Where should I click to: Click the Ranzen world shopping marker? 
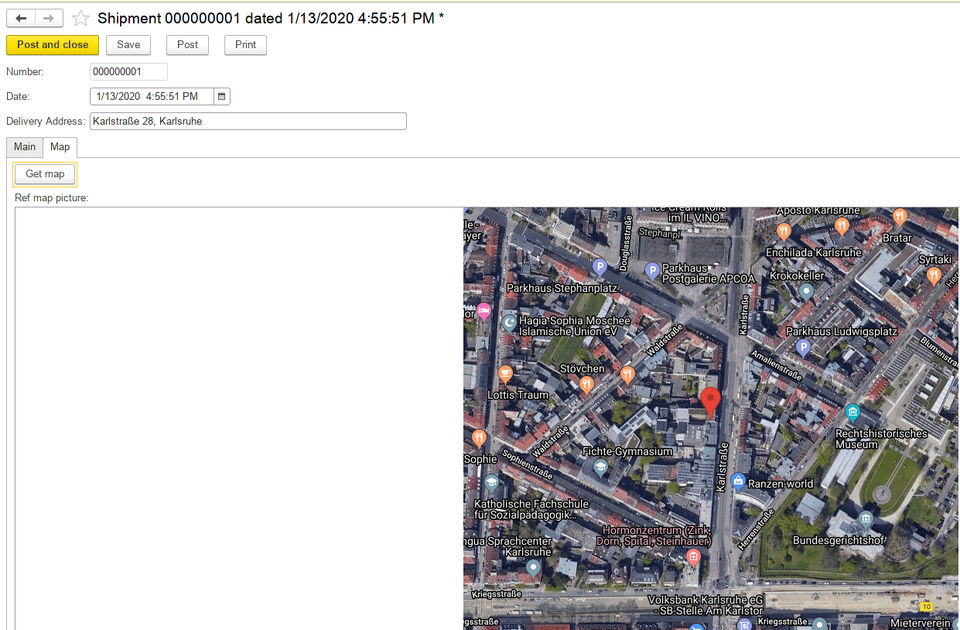click(x=738, y=481)
